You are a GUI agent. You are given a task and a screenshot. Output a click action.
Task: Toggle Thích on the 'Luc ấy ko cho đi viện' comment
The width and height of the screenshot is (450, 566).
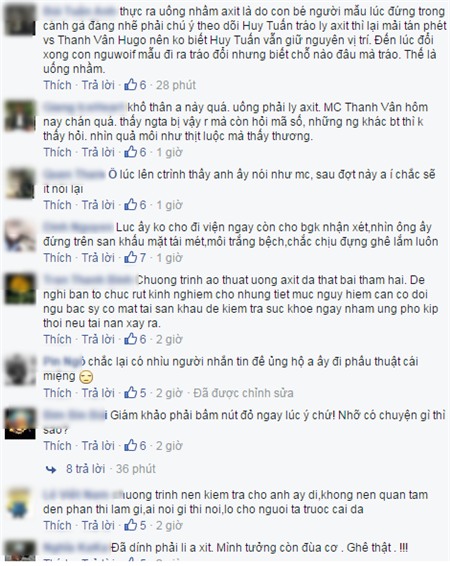tap(57, 257)
